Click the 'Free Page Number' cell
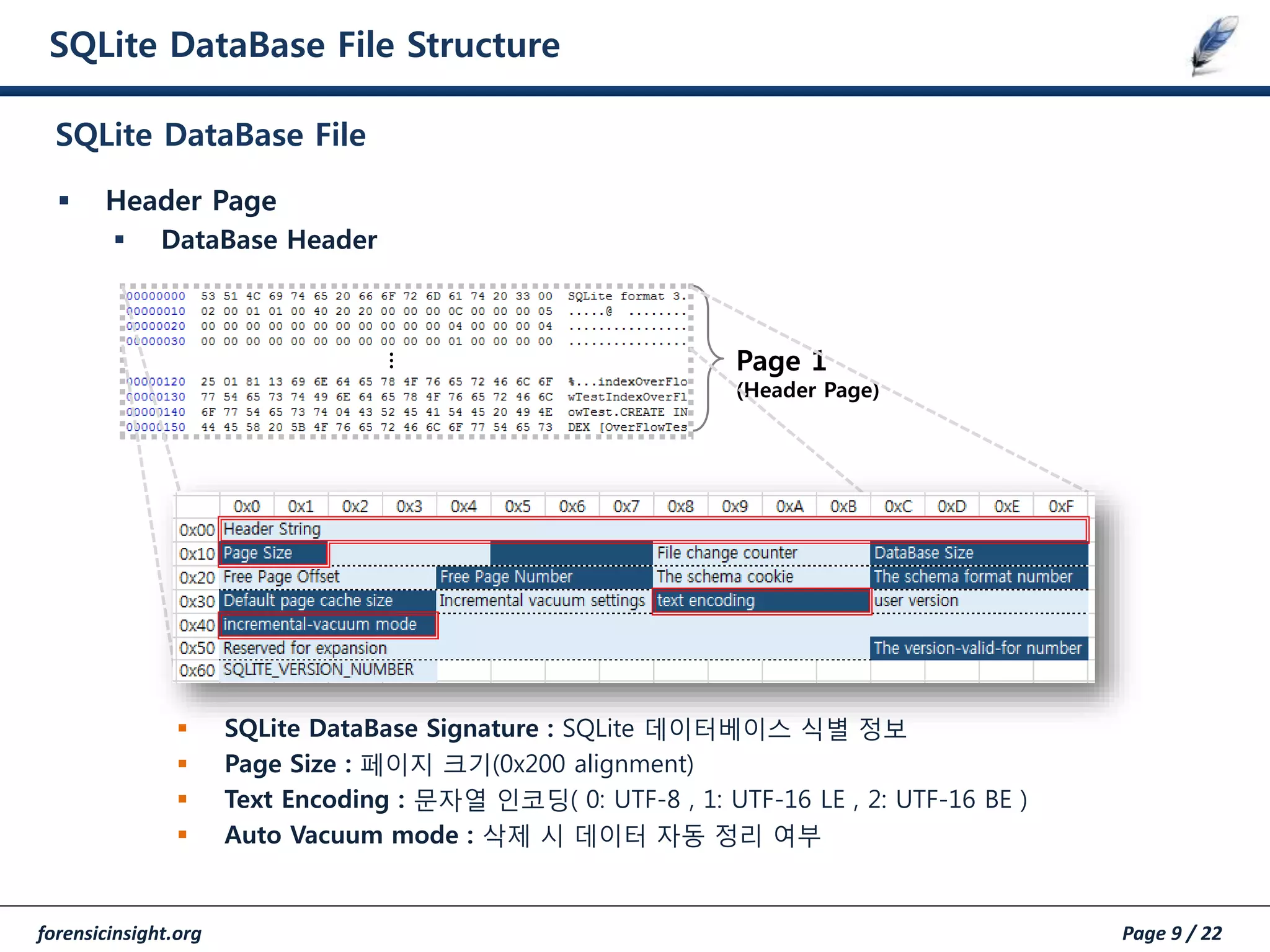Viewport: 1270px width, 952px height. [x=544, y=577]
